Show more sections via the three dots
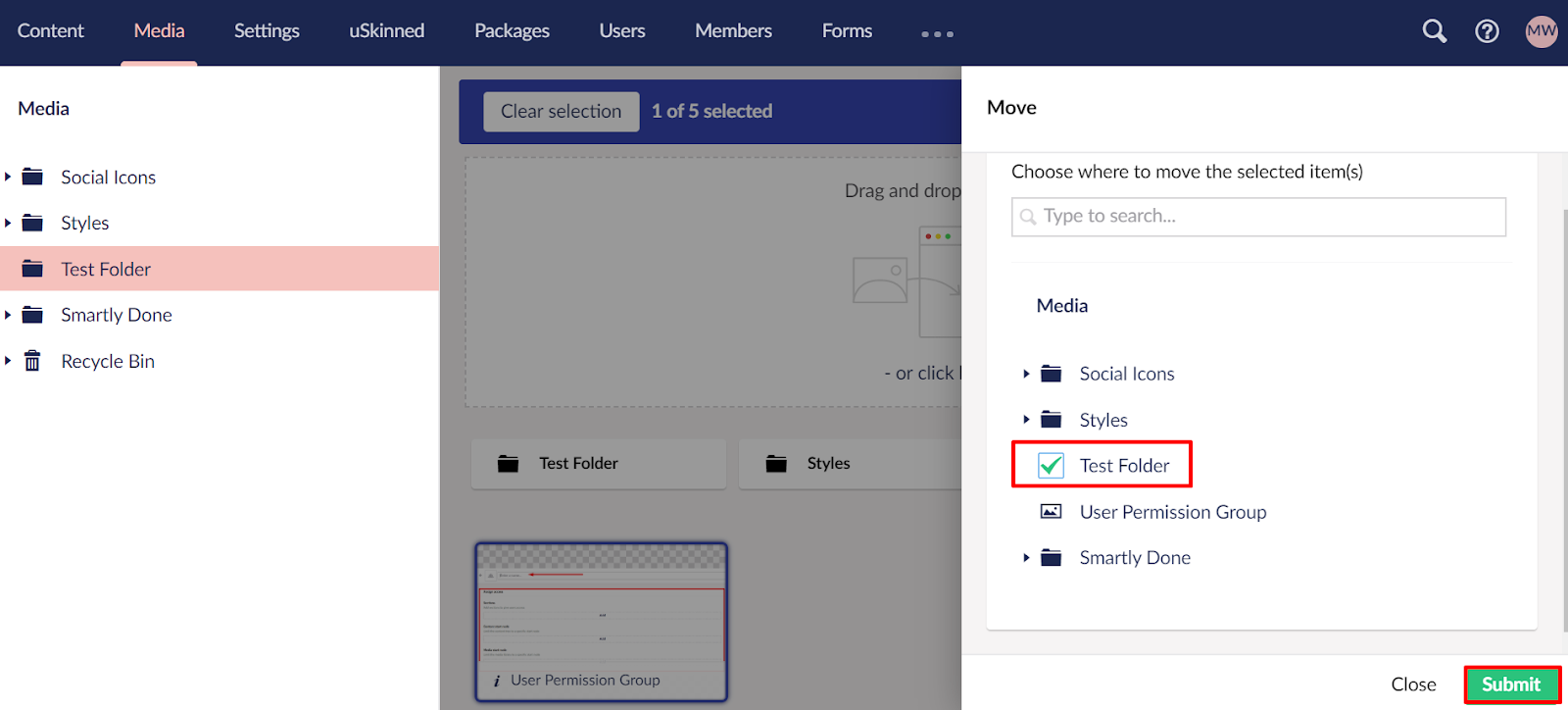The image size is (1568, 710). [937, 33]
